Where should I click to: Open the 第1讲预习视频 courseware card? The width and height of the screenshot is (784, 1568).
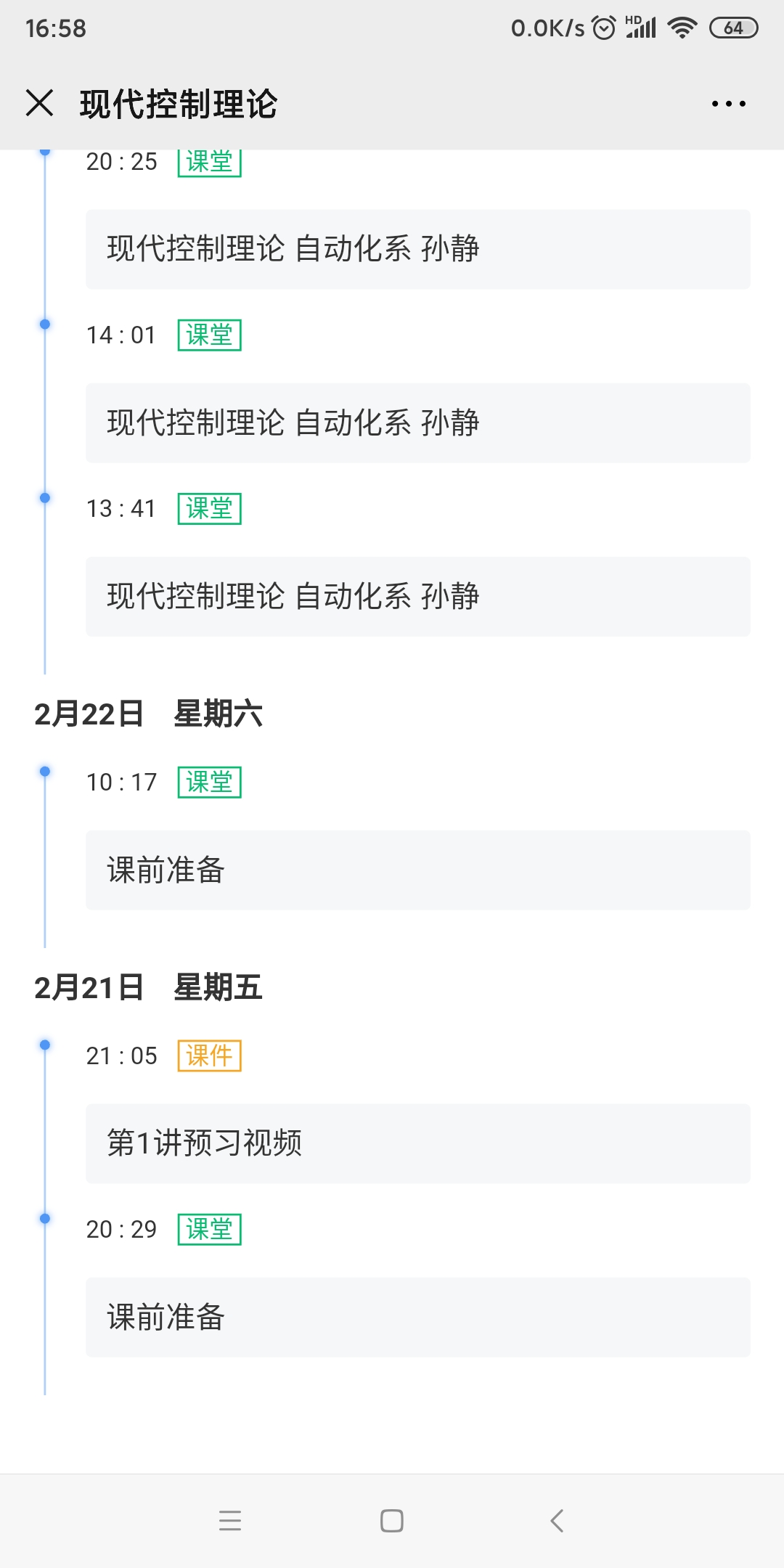[417, 1143]
